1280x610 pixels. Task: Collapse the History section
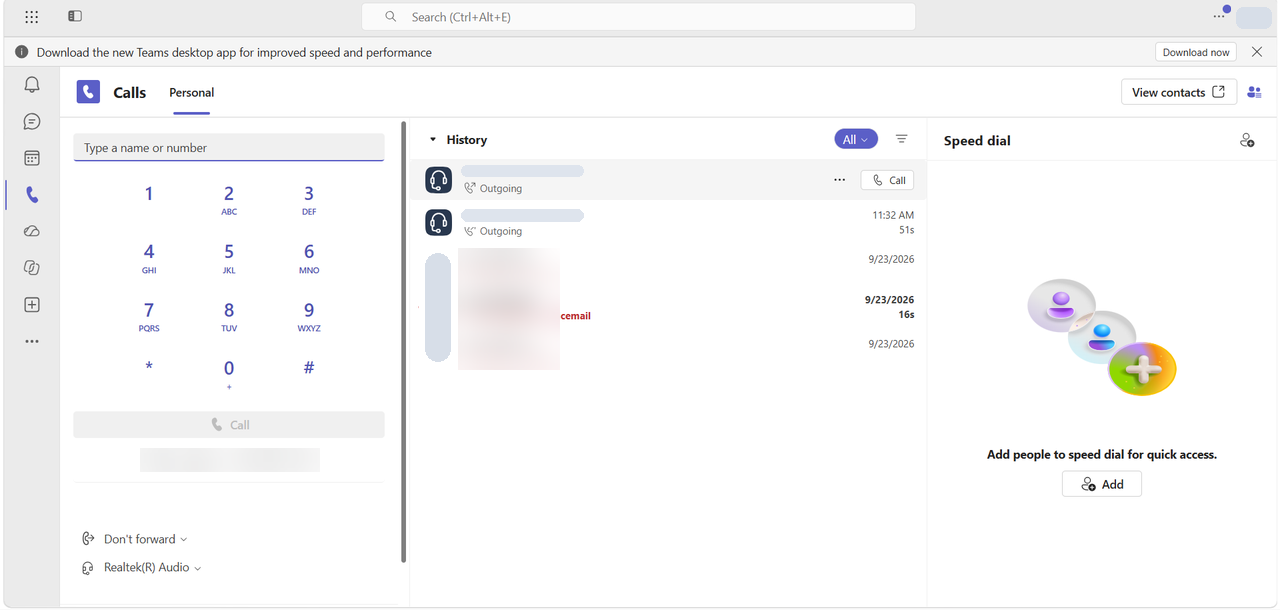tap(433, 140)
